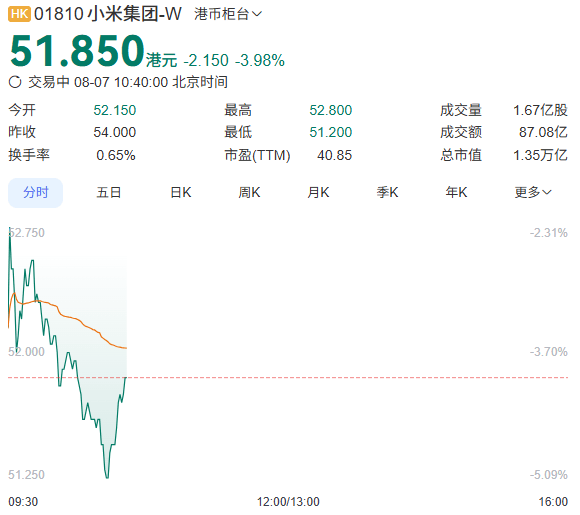
Task: Click the orange HK market badge
Action: pyautogui.click(x=19, y=14)
